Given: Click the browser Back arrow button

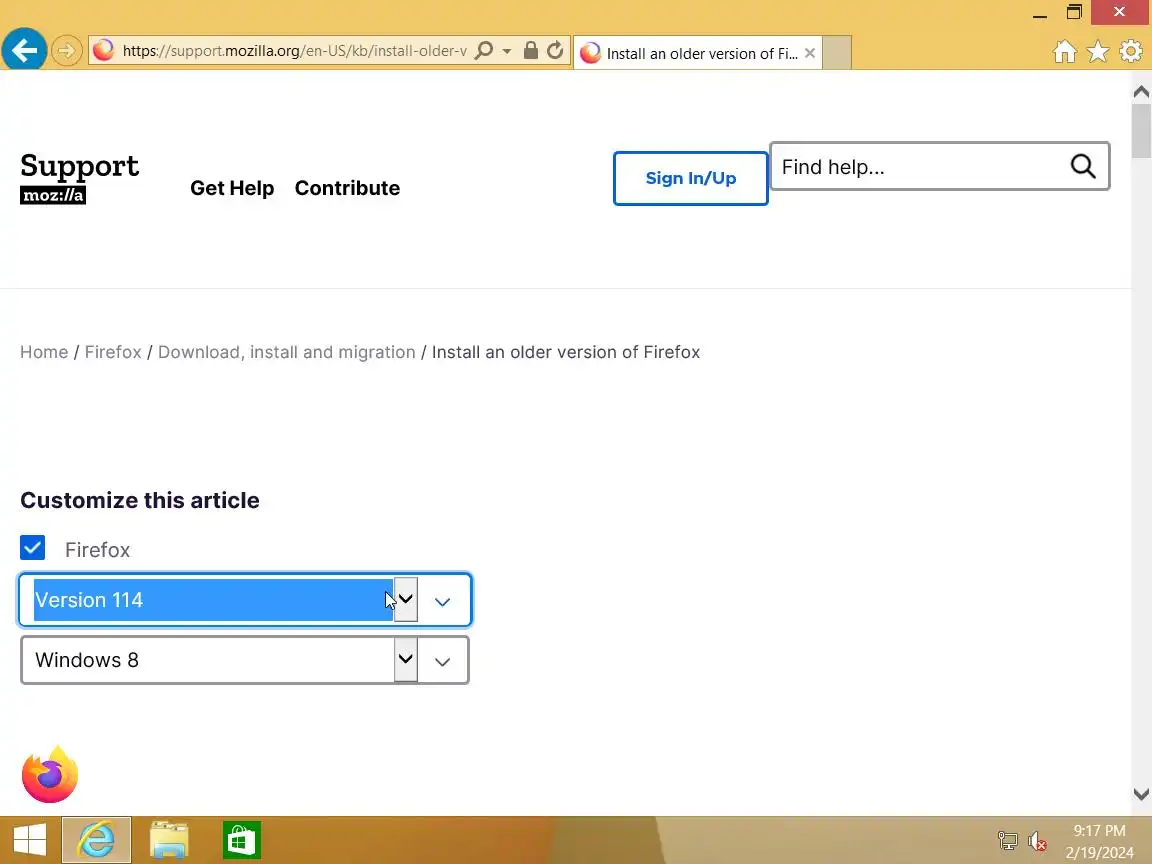Looking at the screenshot, I should 24,50.
